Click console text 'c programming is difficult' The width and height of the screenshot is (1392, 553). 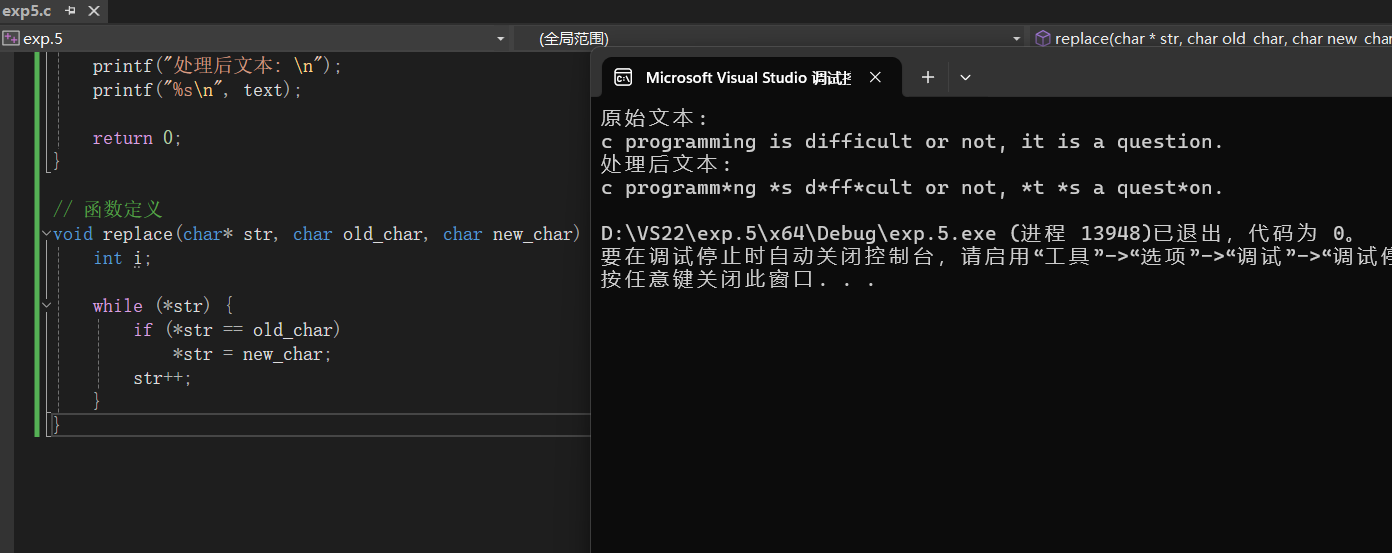tap(757, 142)
